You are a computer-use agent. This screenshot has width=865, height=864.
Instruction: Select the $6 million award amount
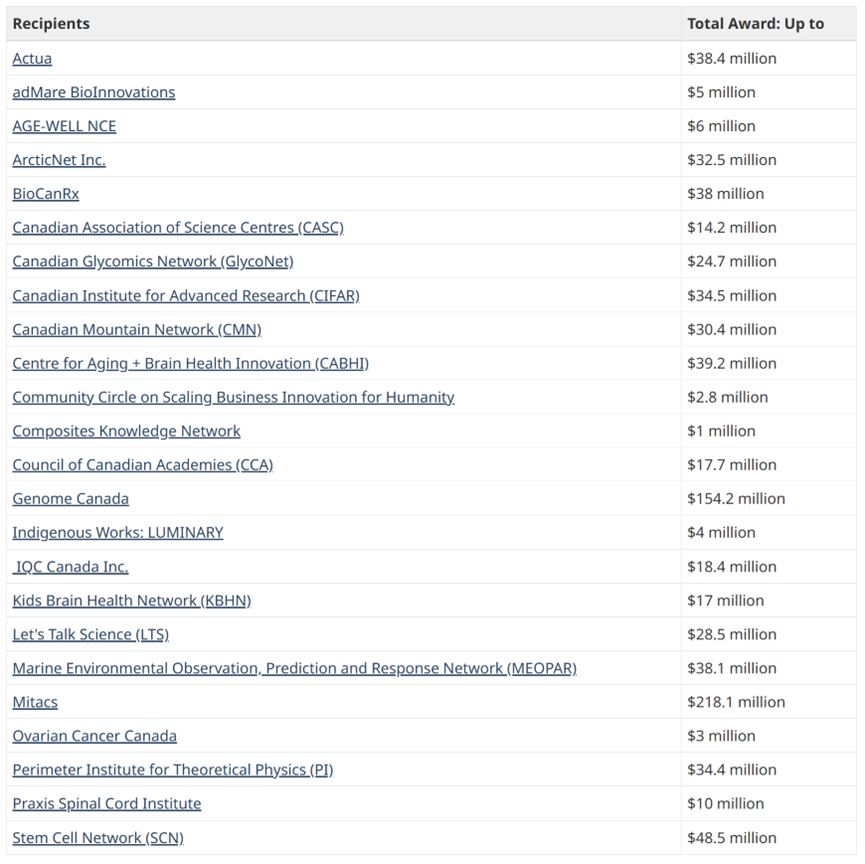[722, 126]
